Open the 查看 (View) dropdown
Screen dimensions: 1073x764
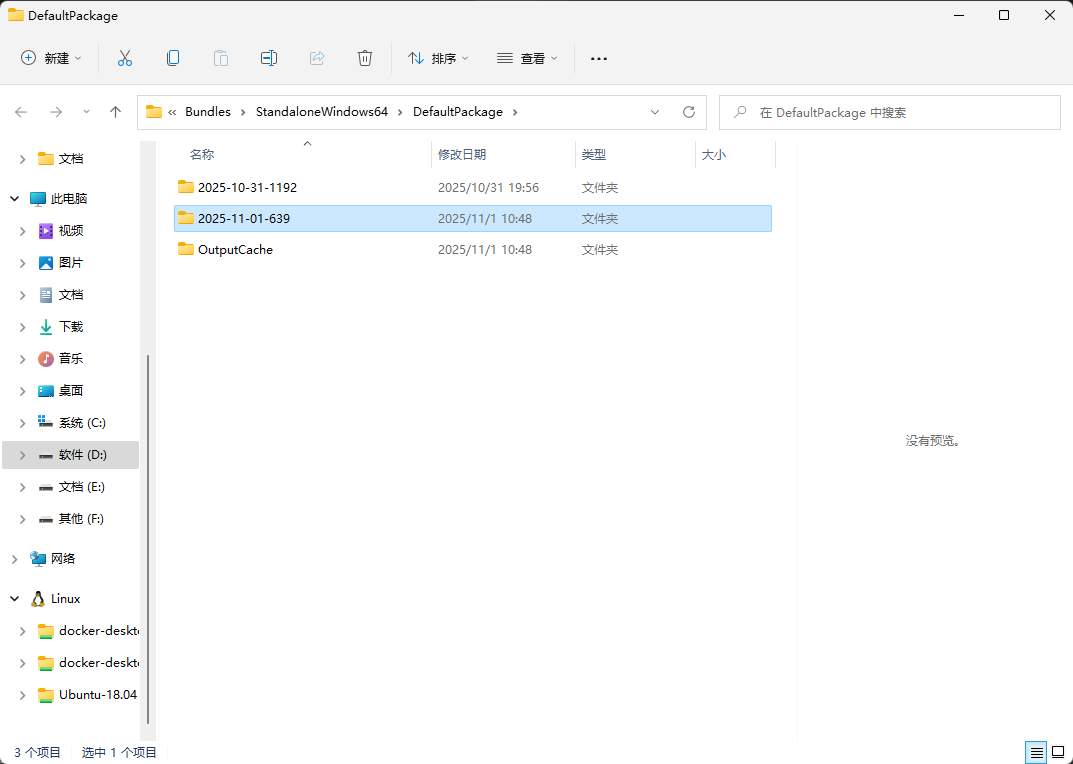click(x=527, y=58)
